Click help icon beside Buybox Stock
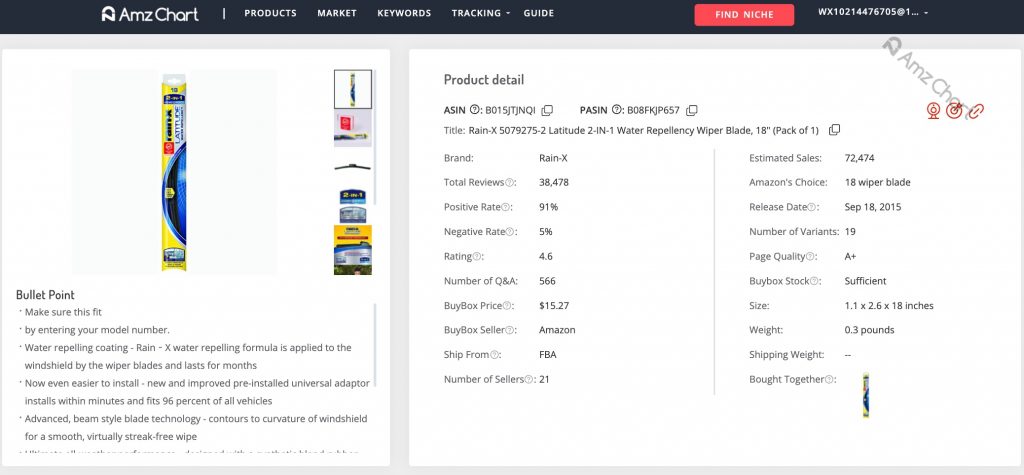The width and height of the screenshot is (1024, 475). point(814,281)
